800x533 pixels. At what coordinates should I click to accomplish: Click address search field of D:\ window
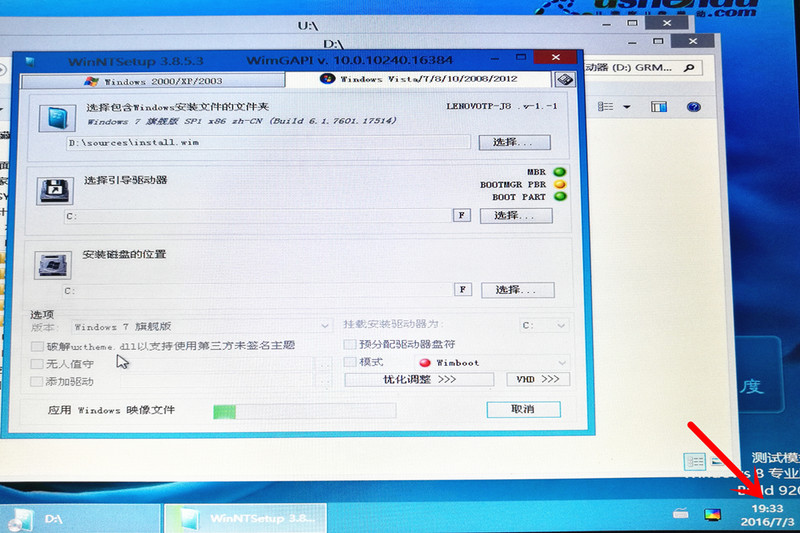642,68
